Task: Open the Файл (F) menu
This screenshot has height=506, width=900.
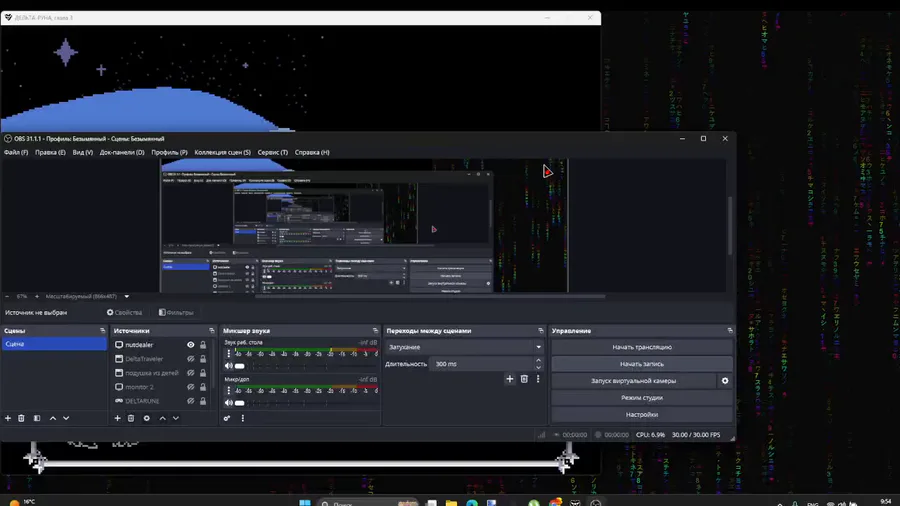Action: [16, 153]
